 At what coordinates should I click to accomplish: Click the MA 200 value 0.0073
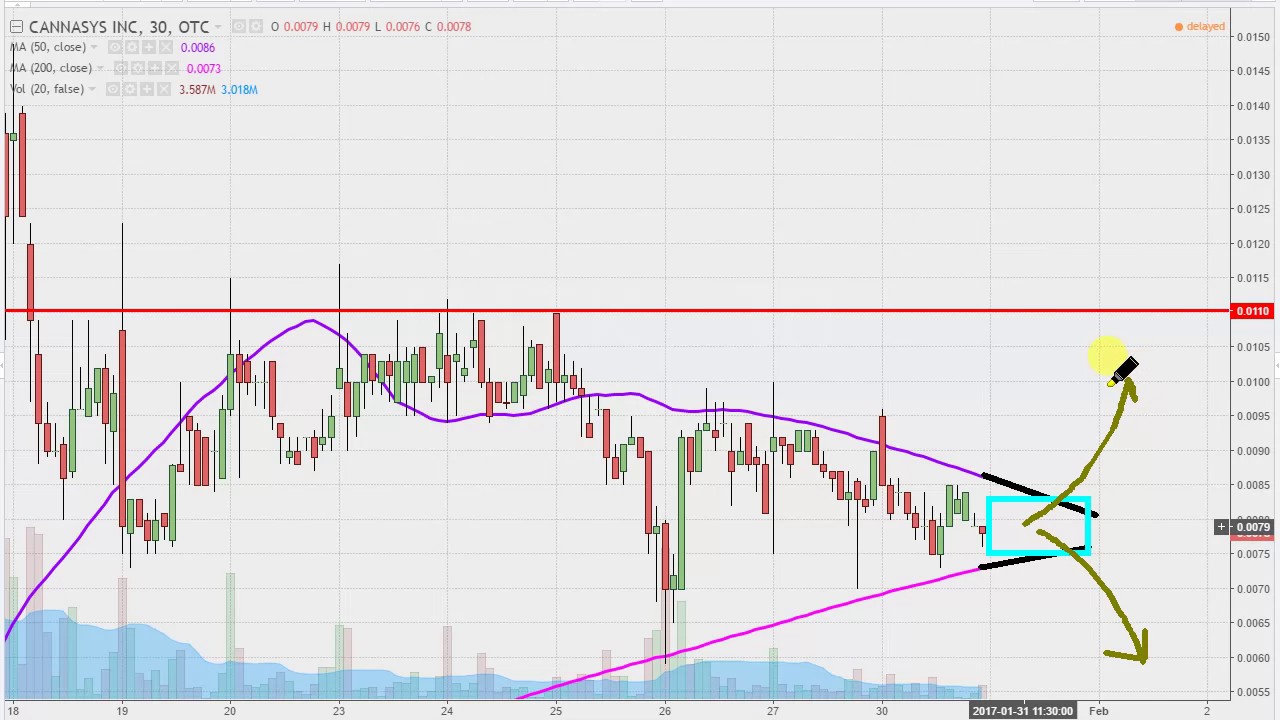[204, 69]
